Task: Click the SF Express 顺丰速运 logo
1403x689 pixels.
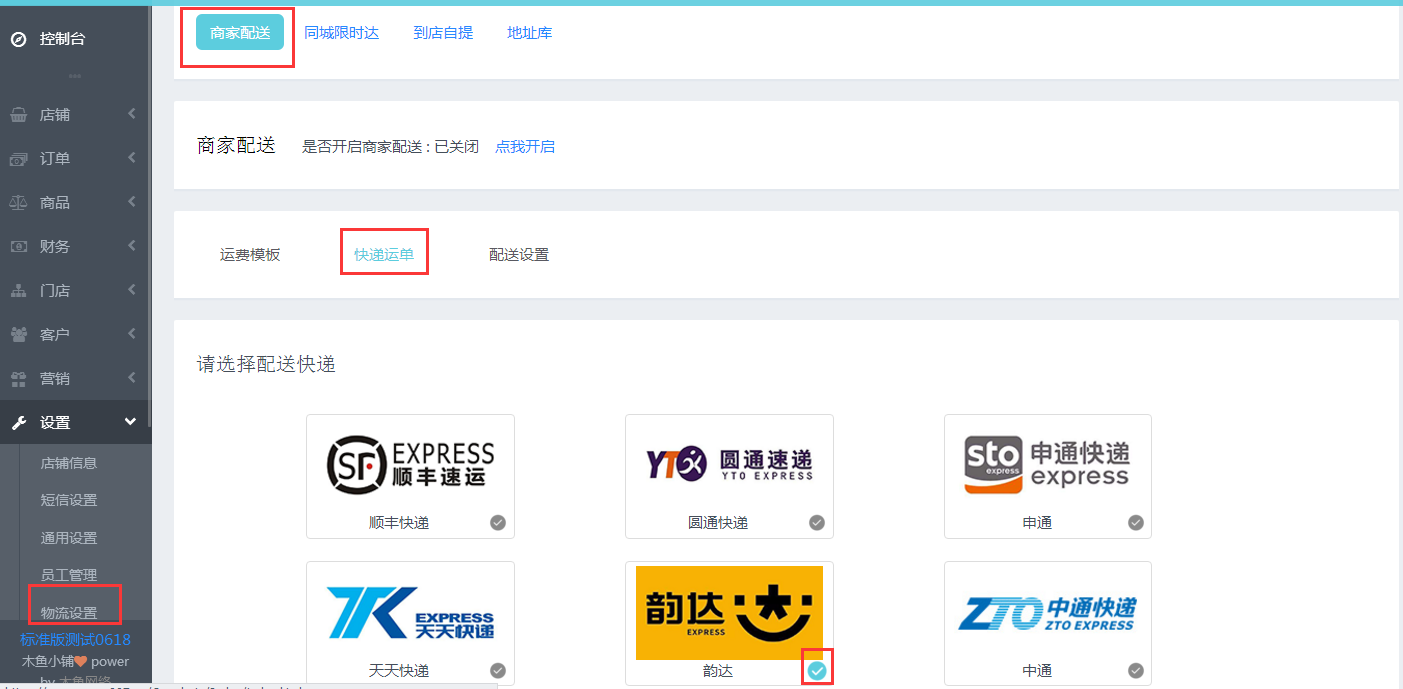Action: pyautogui.click(x=410, y=465)
